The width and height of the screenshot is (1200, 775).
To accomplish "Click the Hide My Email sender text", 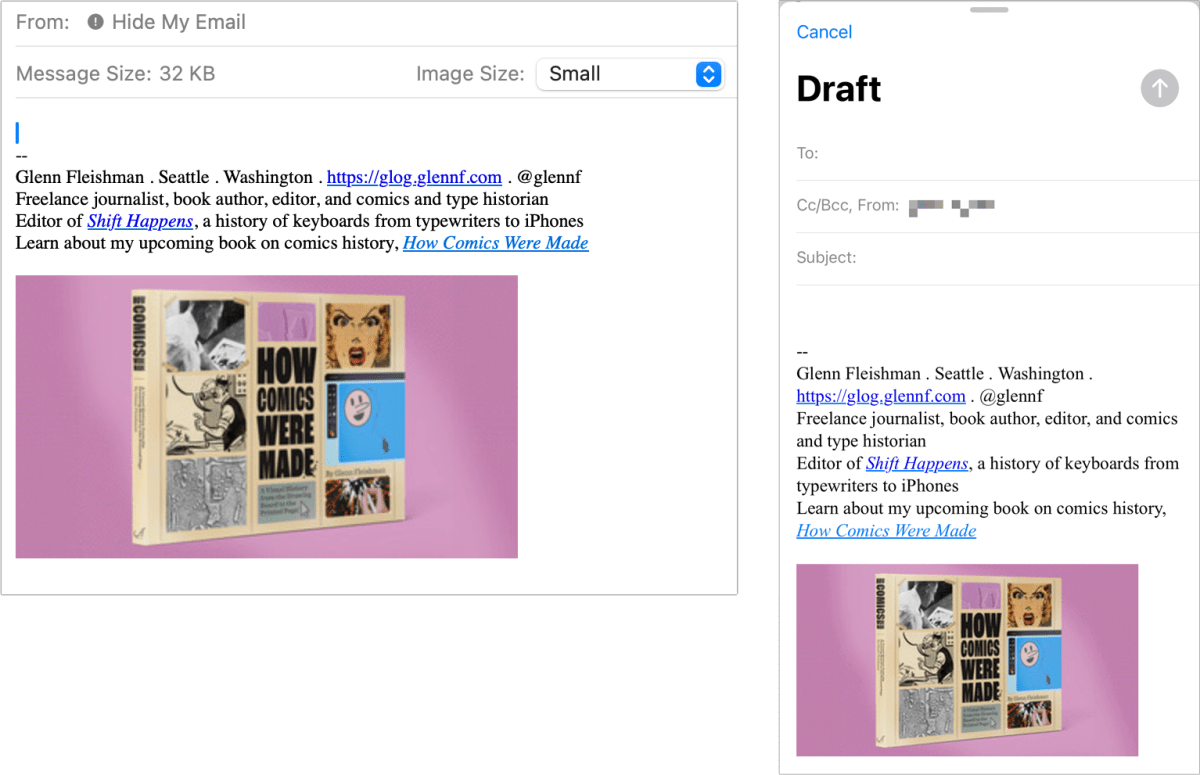I will (178, 22).
